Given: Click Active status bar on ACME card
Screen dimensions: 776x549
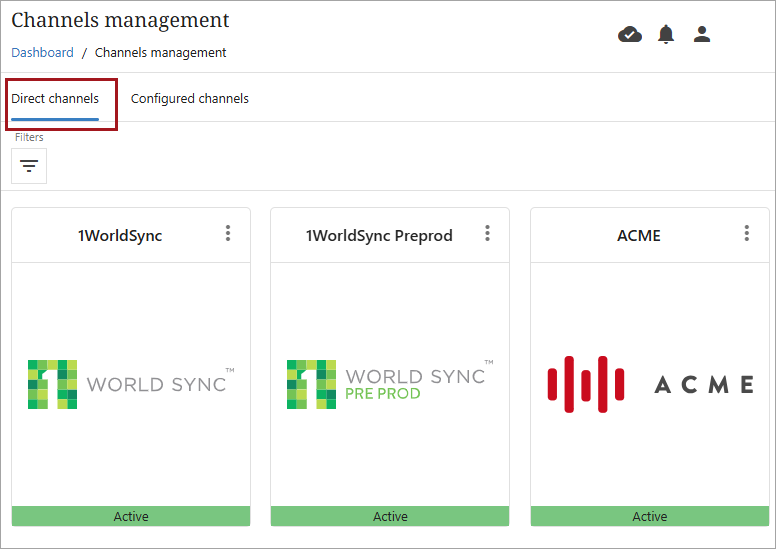Looking at the screenshot, I should pos(650,517).
